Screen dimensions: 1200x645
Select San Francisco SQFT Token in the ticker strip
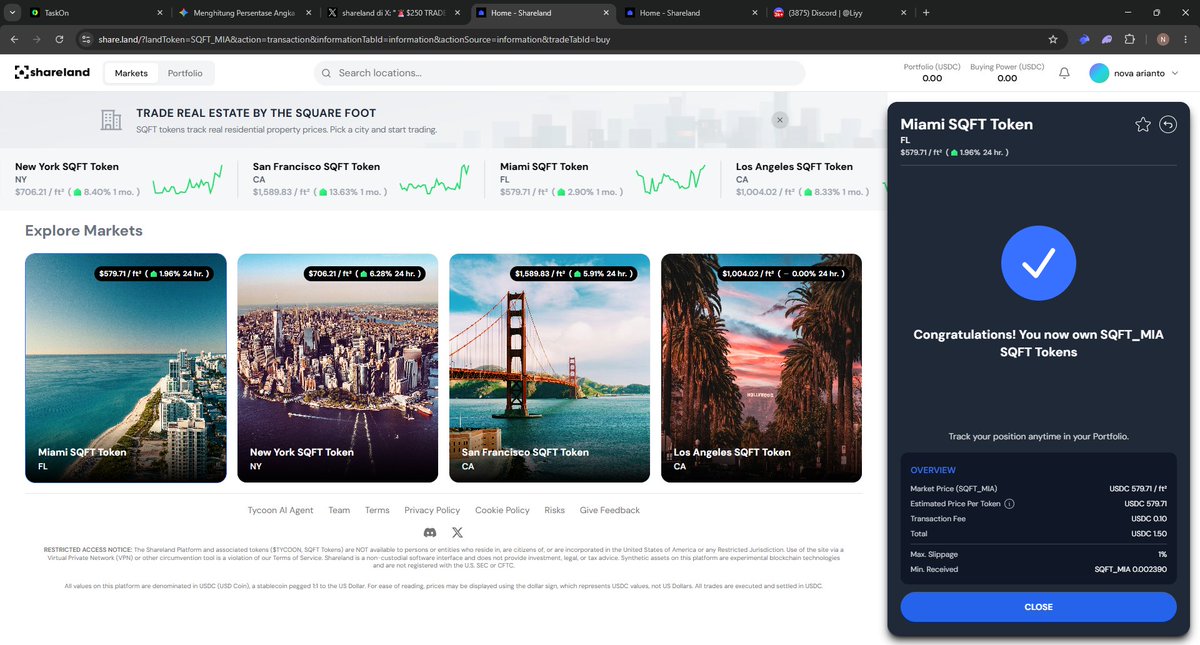point(361,179)
